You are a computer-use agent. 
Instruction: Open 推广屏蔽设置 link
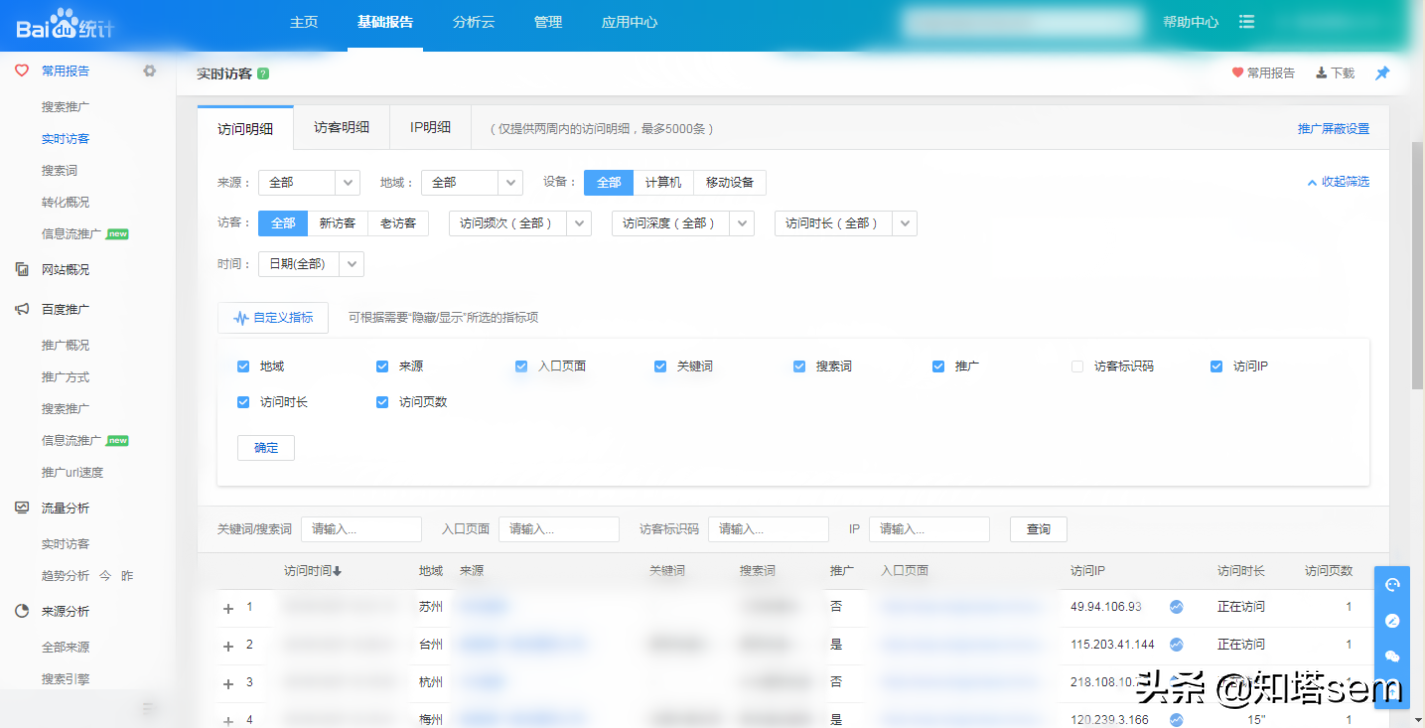pos(1333,129)
